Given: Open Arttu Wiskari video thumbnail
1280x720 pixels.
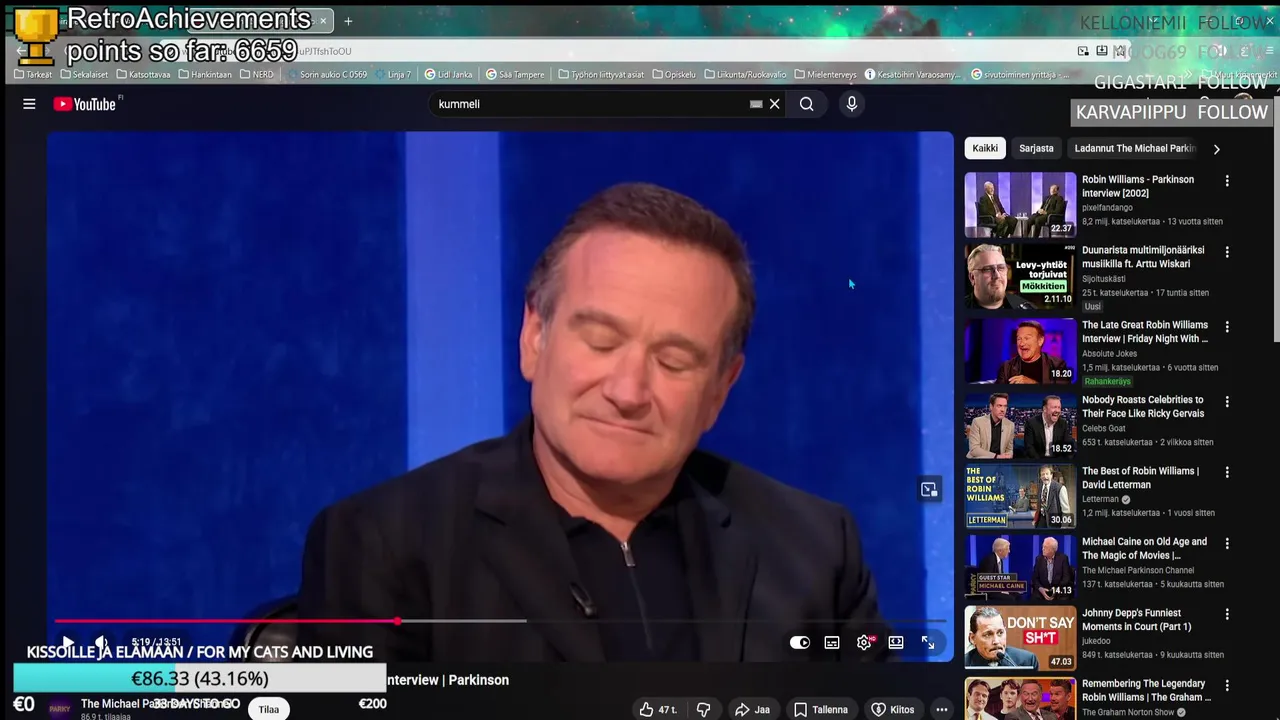Looking at the screenshot, I should point(1020,275).
